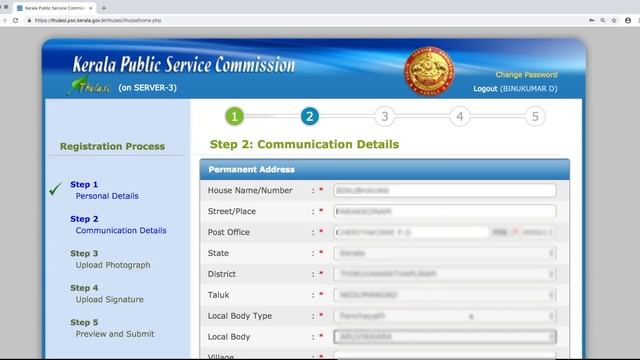The width and height of the screenshot is (640, 360).
Task: Open Step 3 Upload Photograph in sidebar
Action: (x=110, y=259)
